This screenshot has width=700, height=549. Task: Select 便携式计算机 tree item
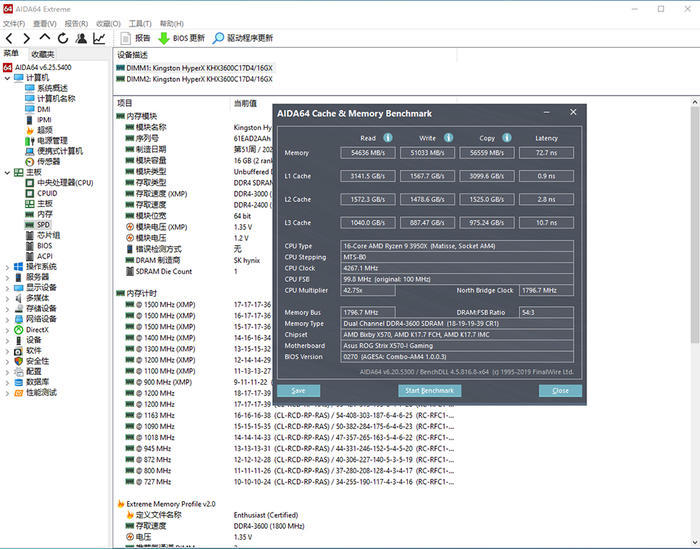60,151
